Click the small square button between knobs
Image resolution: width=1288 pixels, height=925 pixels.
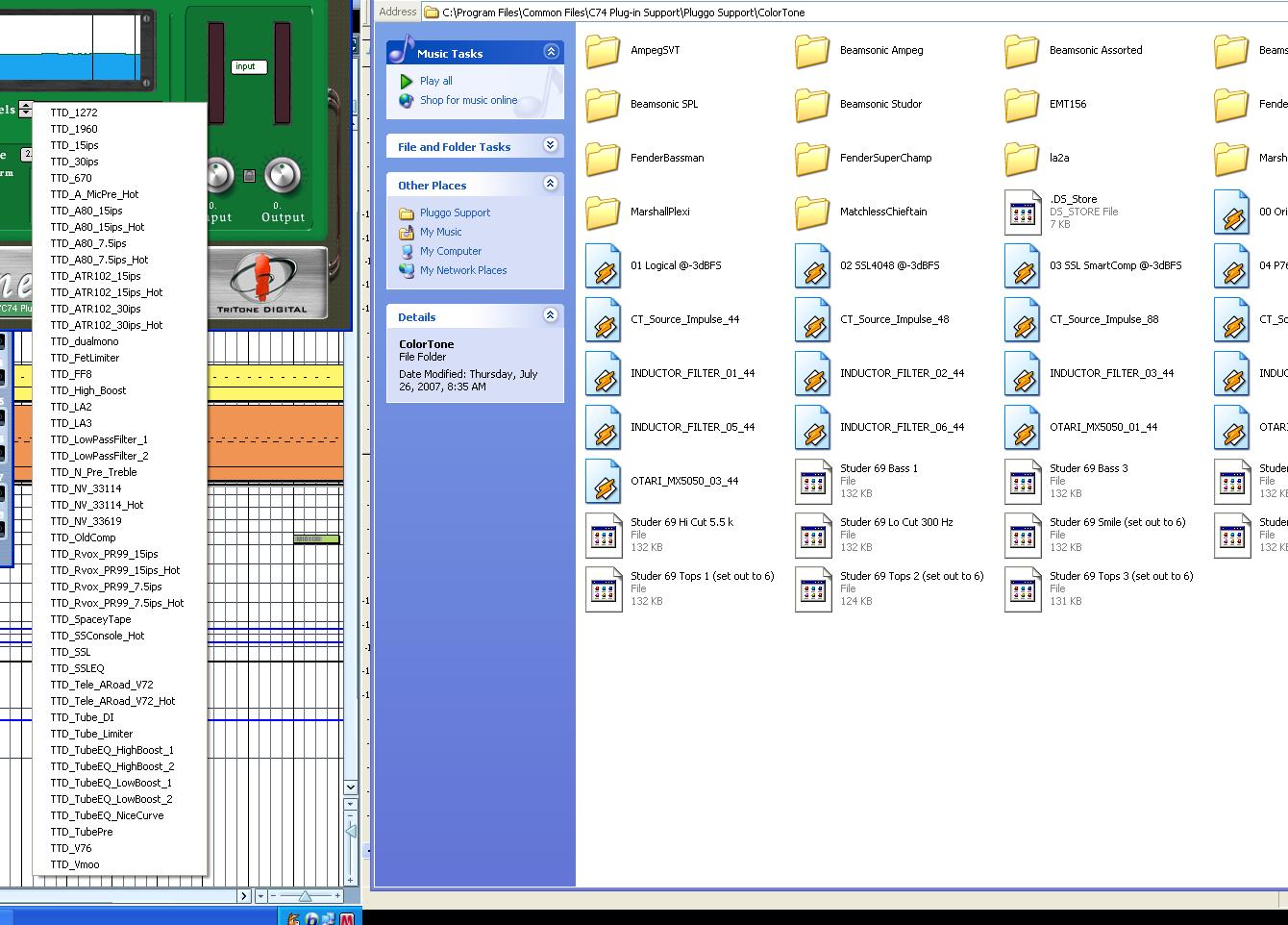pyautogui.click(x=250, y=176)
